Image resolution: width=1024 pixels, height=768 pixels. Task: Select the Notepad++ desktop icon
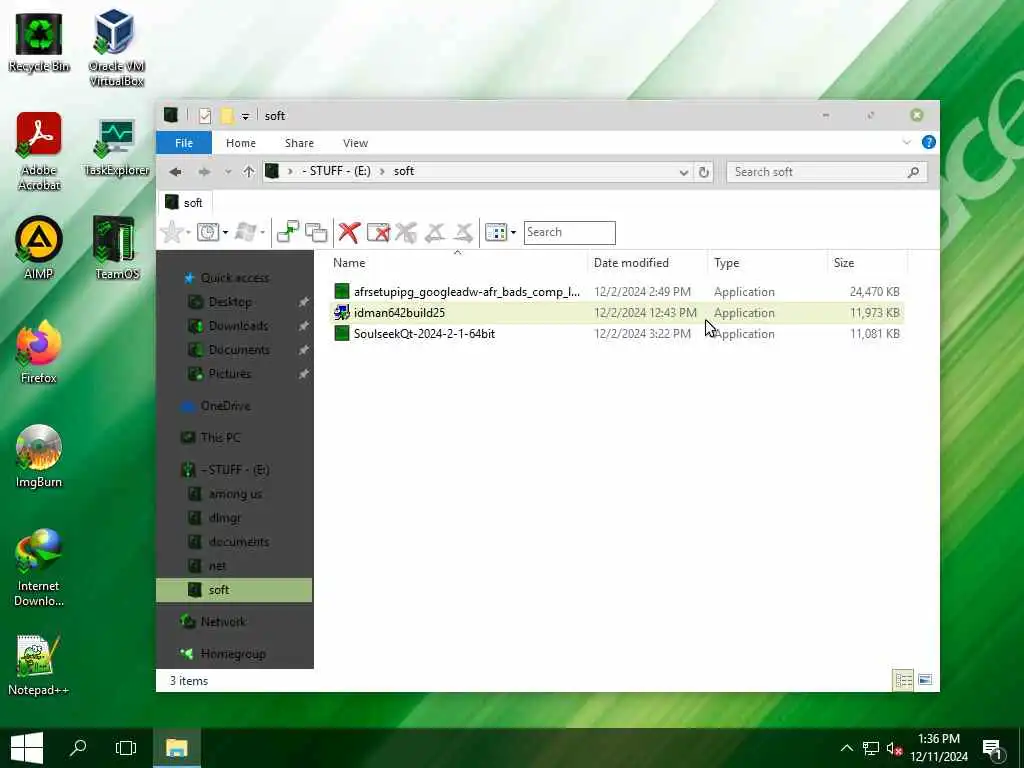tap(39, 664)
